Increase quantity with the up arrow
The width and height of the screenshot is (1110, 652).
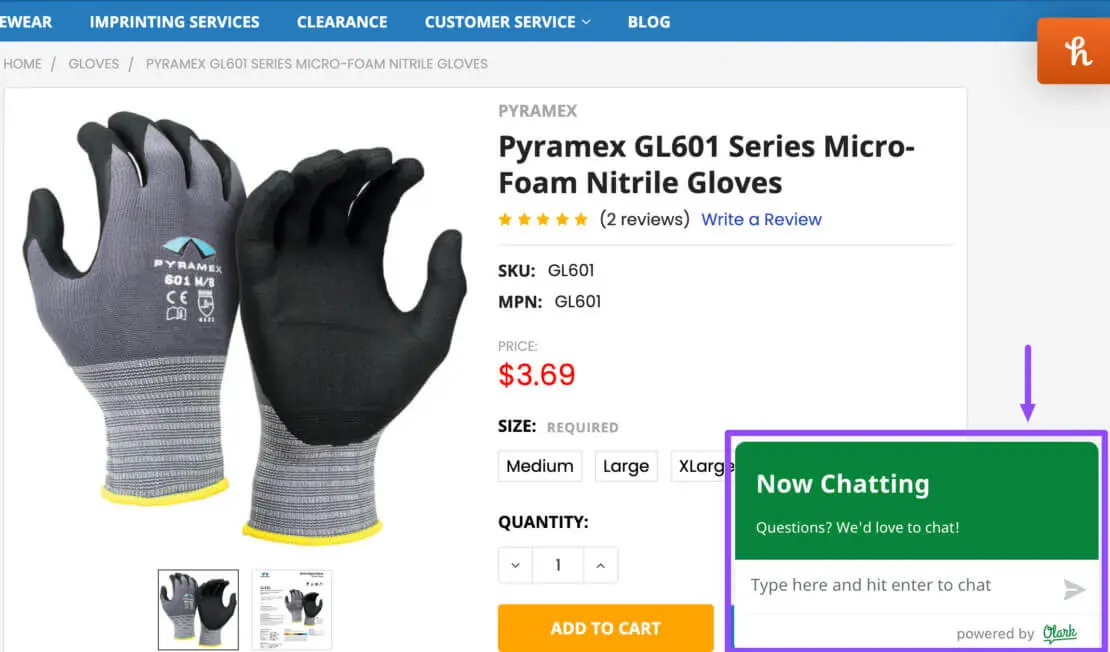point(600,565)
